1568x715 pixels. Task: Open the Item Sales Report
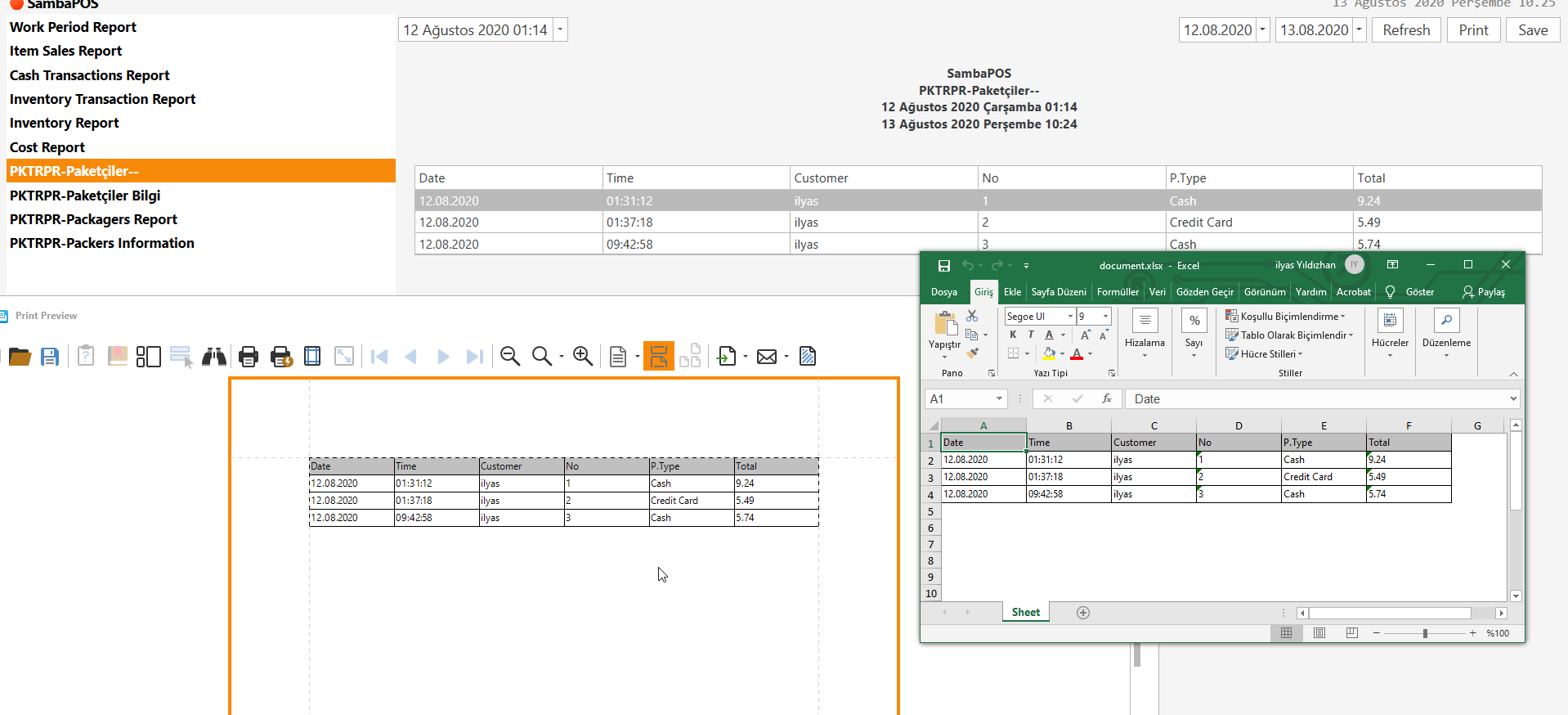[x=65, y=51]
